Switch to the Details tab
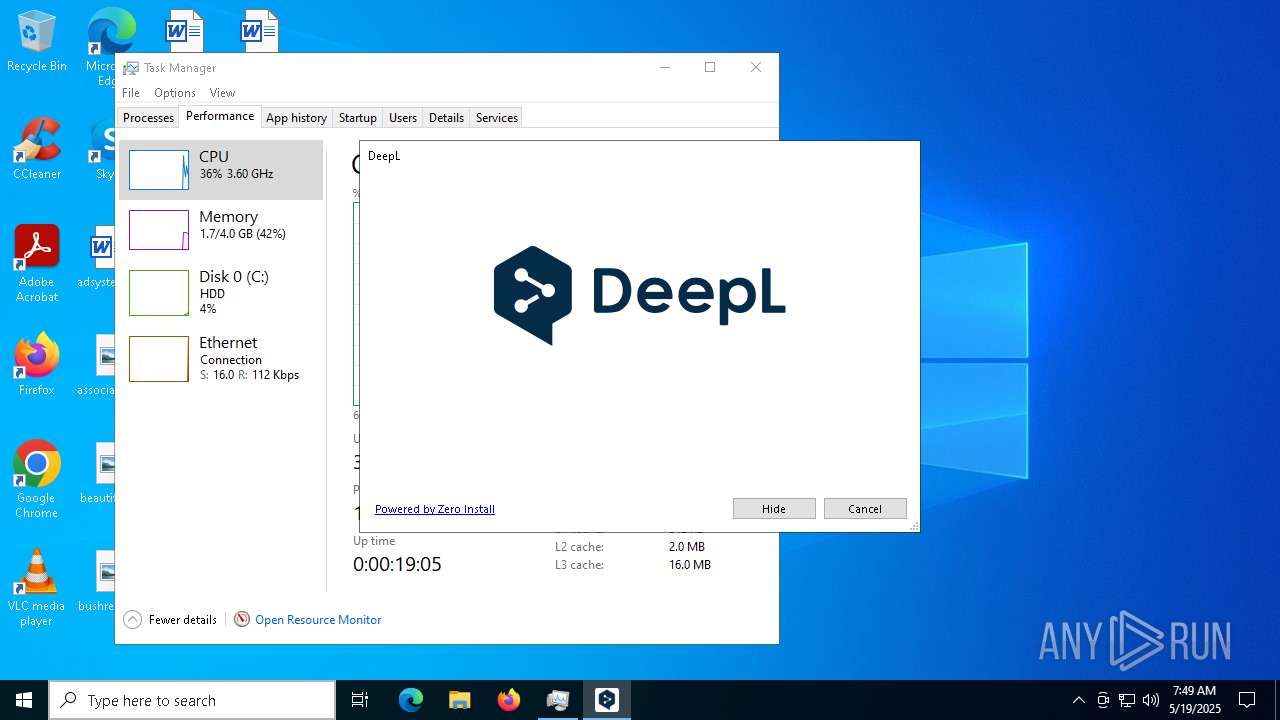 coord(446,118)
